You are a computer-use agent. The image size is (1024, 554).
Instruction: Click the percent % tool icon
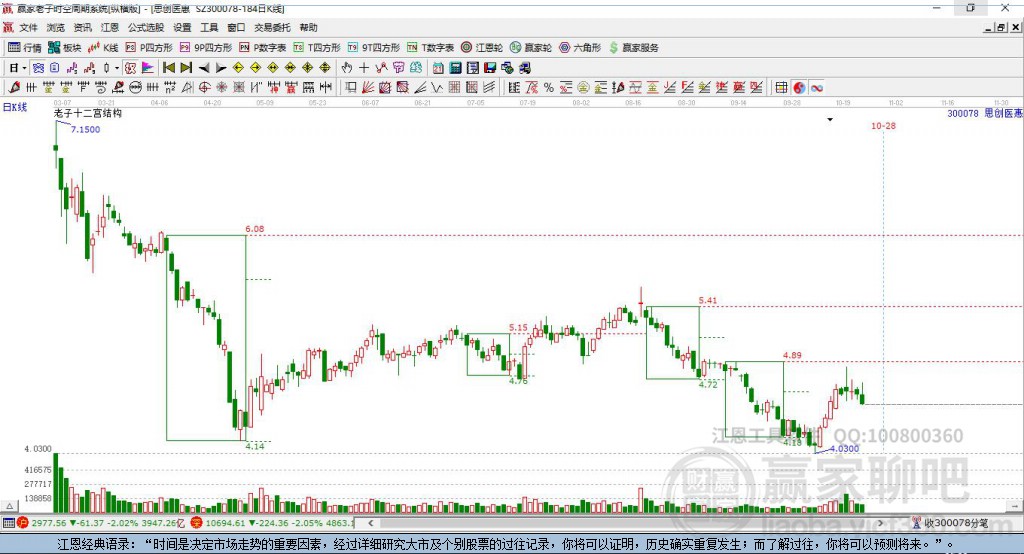(549, 88)
